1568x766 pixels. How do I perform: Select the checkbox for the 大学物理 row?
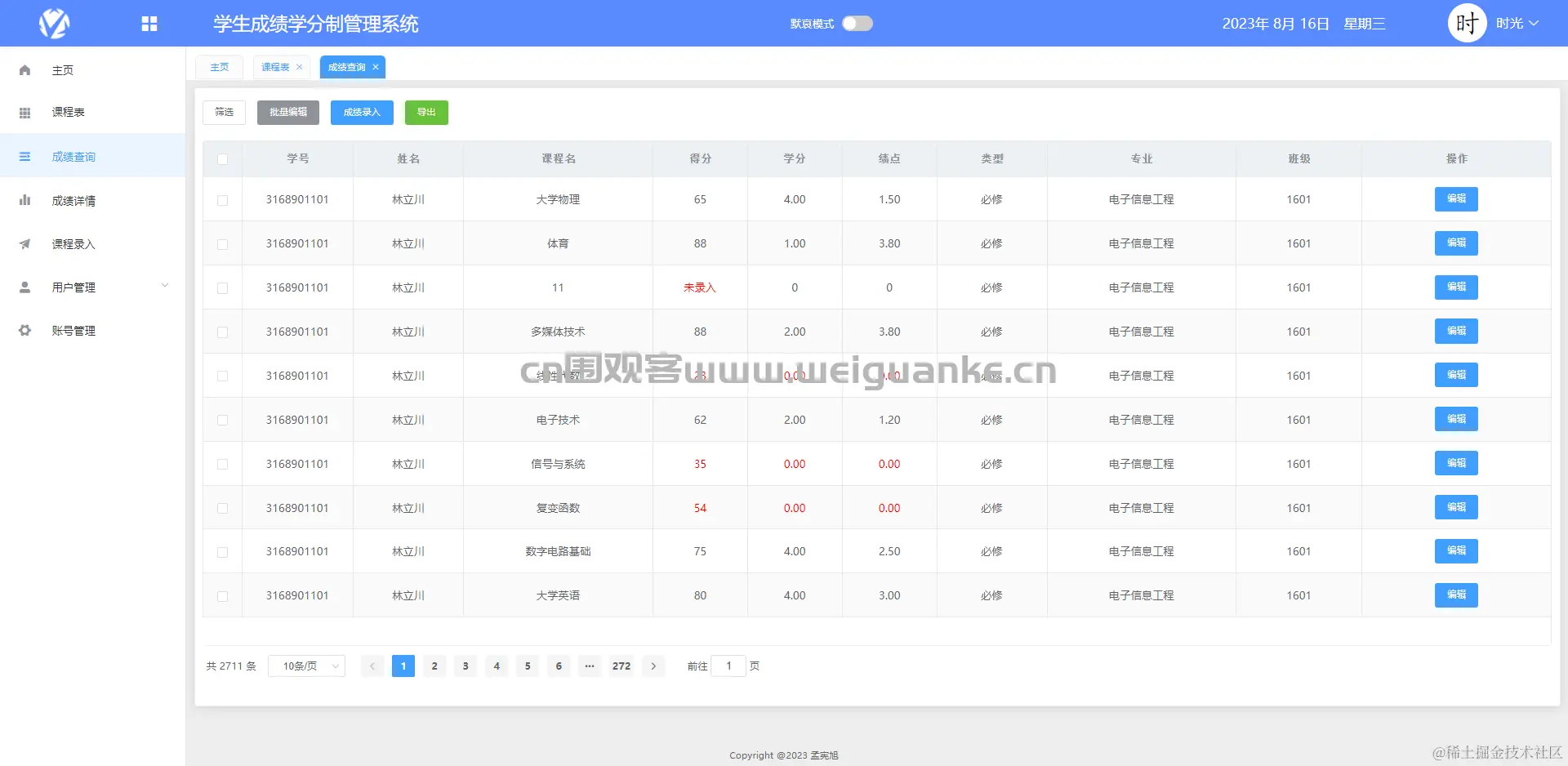pos(223,200)
